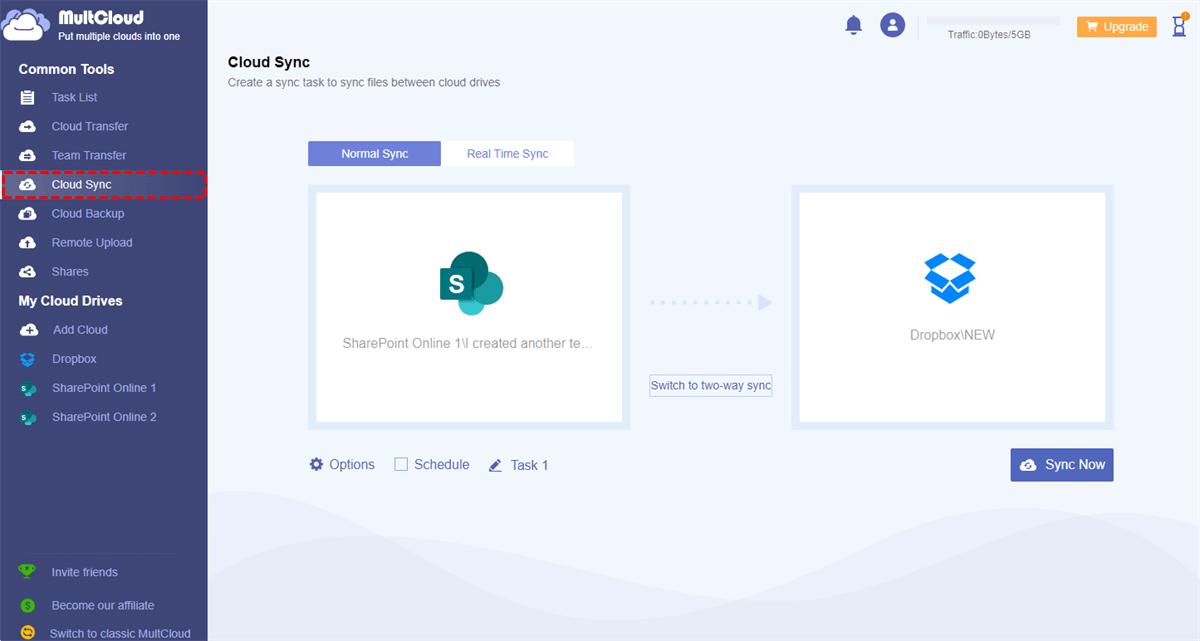Click the hourglass icon at top right
This screenshot has height=641, width=1200.
tap(1179, 25)
